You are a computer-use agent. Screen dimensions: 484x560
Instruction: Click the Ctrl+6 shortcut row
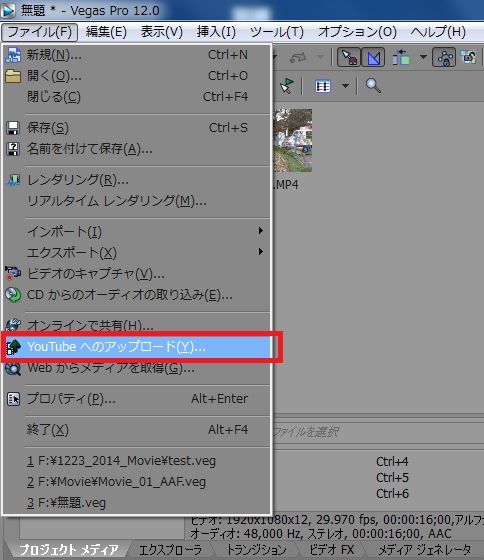click(x=392, y=494)
